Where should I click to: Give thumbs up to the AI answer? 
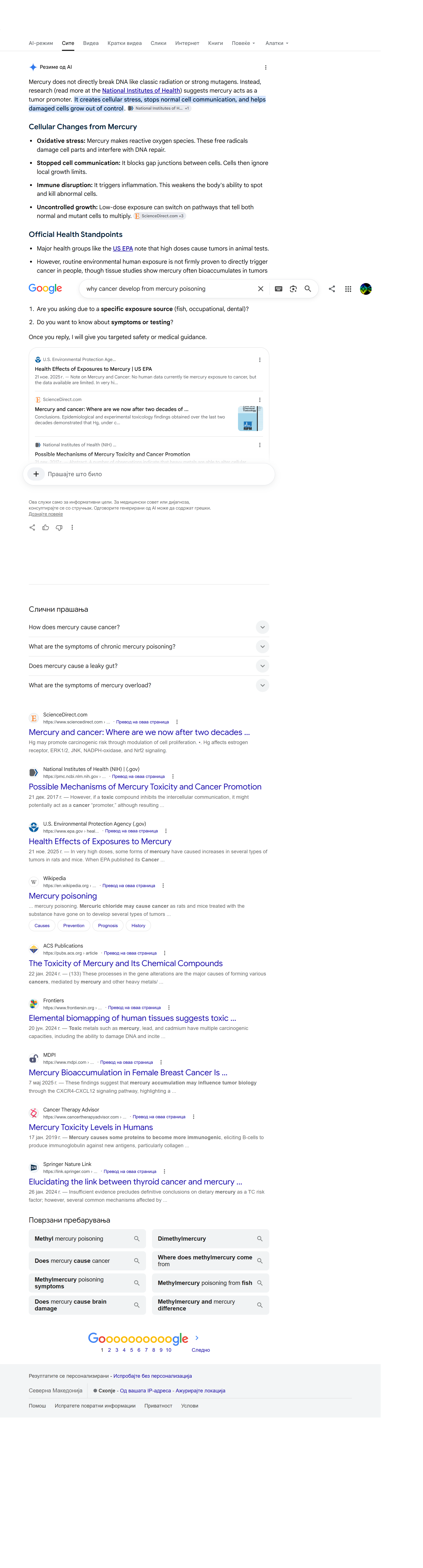46,528
